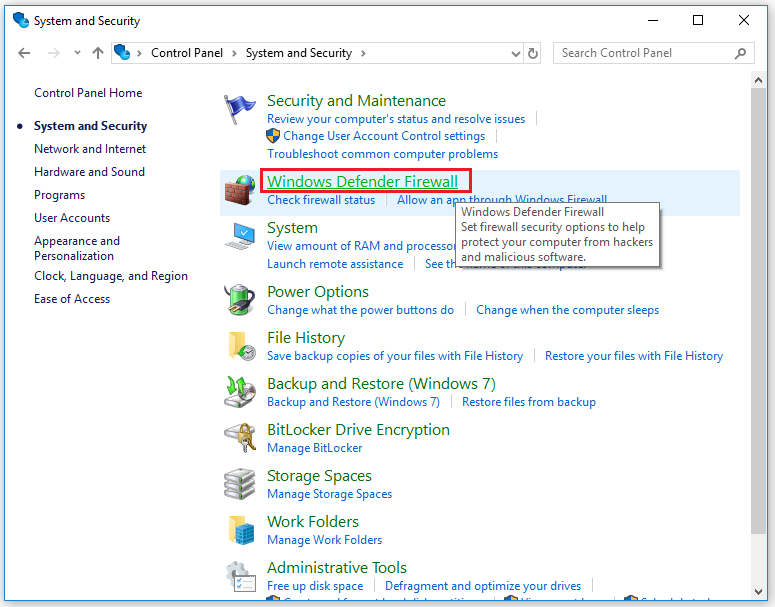The height and width of the screenshot is (607, 775).
Task: Open Programs category in the sidebar
Action: point(59,195)
